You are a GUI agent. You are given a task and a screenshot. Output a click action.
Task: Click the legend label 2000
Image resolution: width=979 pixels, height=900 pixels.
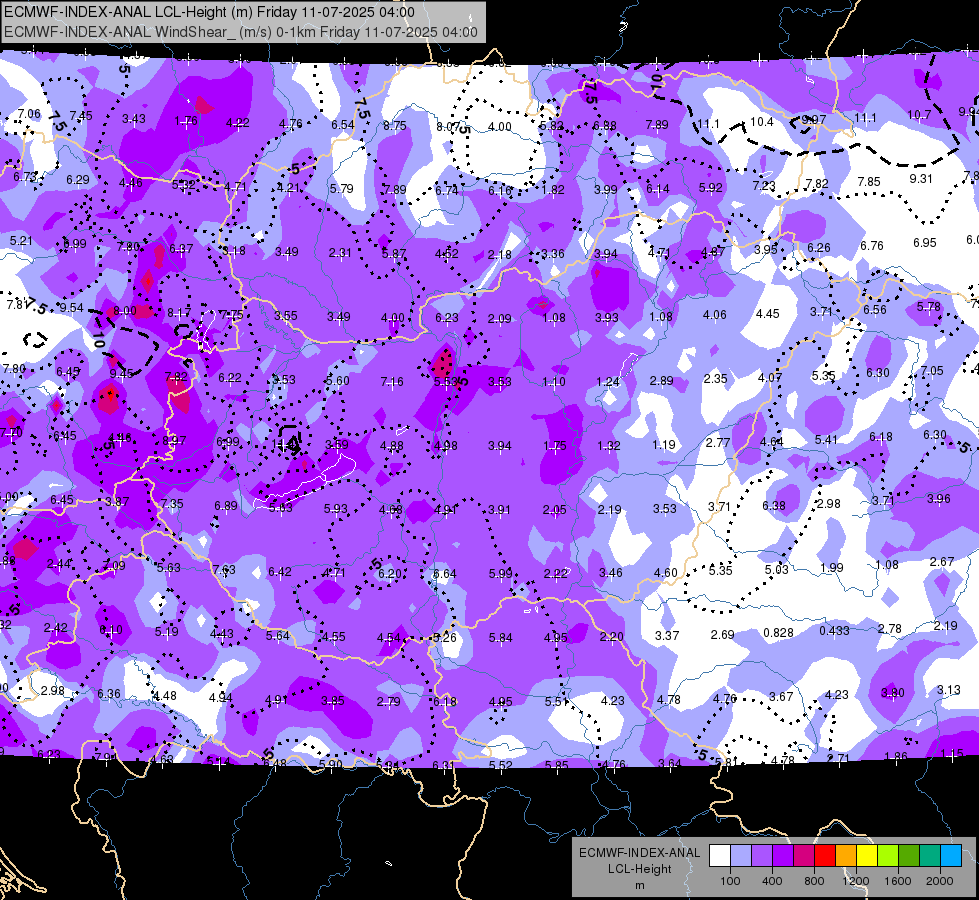(940, 881)
